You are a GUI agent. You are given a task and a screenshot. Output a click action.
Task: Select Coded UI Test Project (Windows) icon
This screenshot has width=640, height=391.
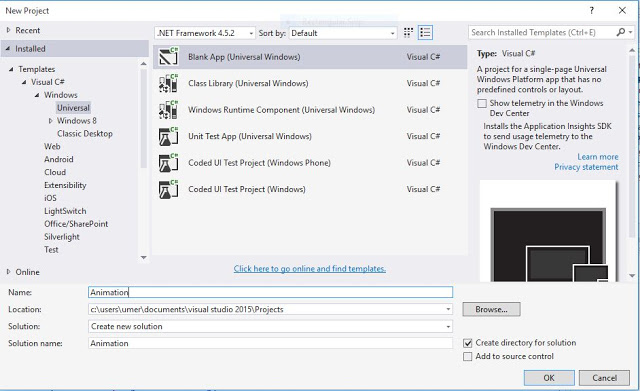point(169,189)
